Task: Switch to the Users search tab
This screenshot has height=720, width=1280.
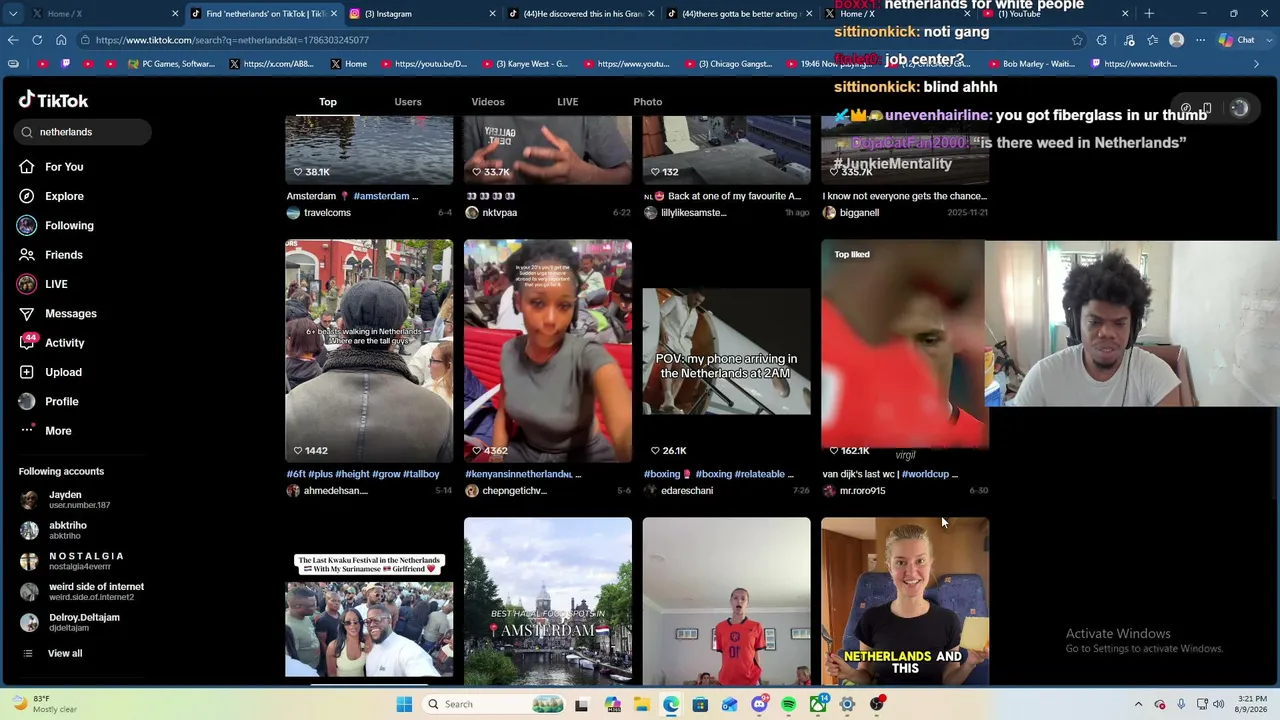Action: [408, 102]
